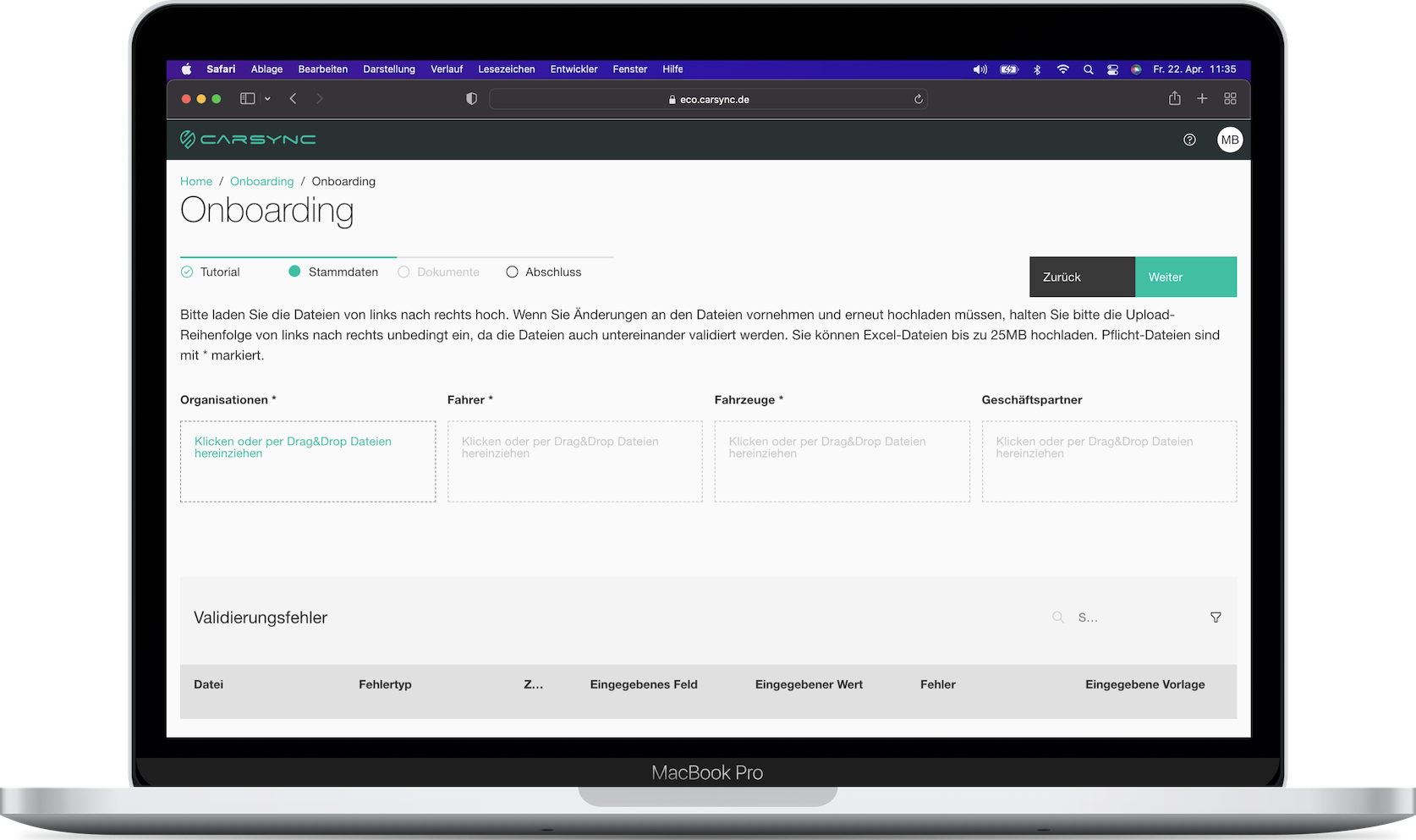Open Control Center icon
This screenshot has height=840, width=1416.
[1113, 69]
